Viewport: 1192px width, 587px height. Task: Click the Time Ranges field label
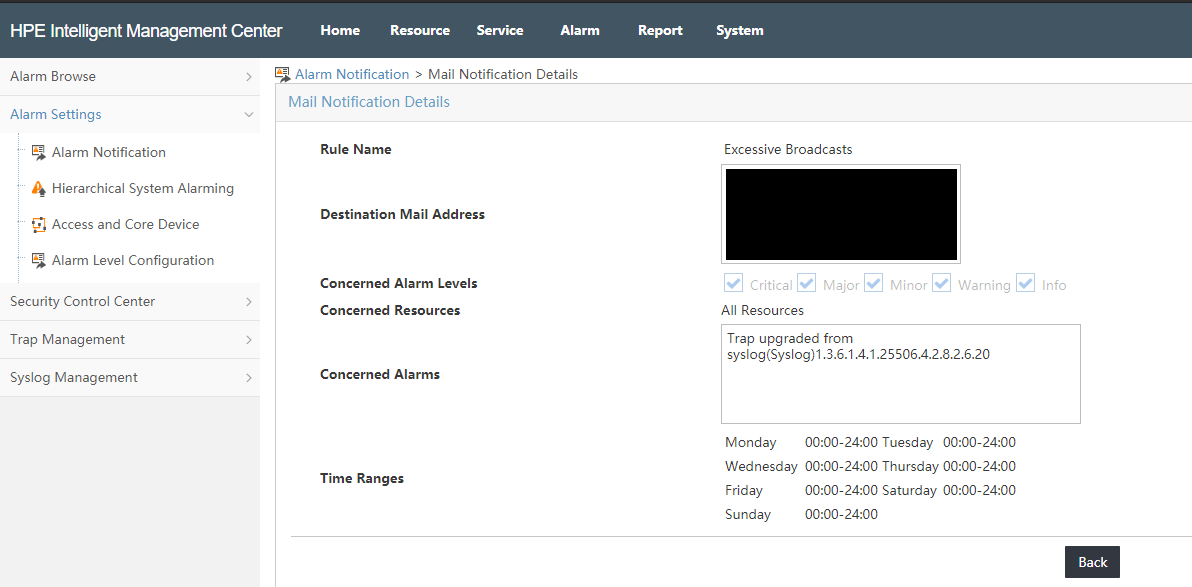(x=362, y=478)
